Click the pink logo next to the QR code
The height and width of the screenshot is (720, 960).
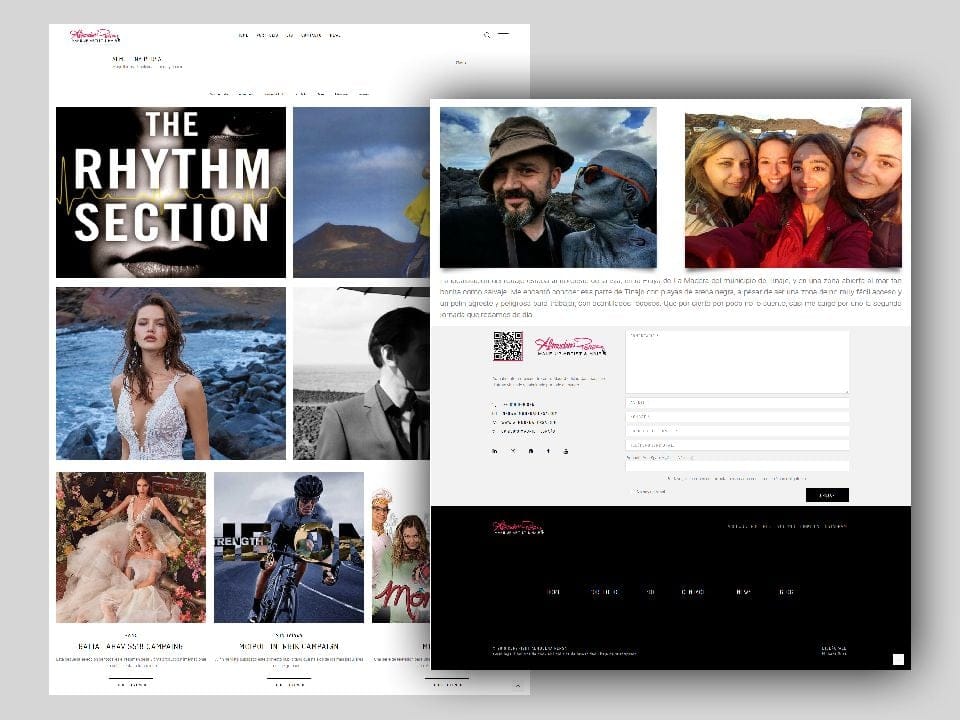pyautogui.click(x=570, y=347)
